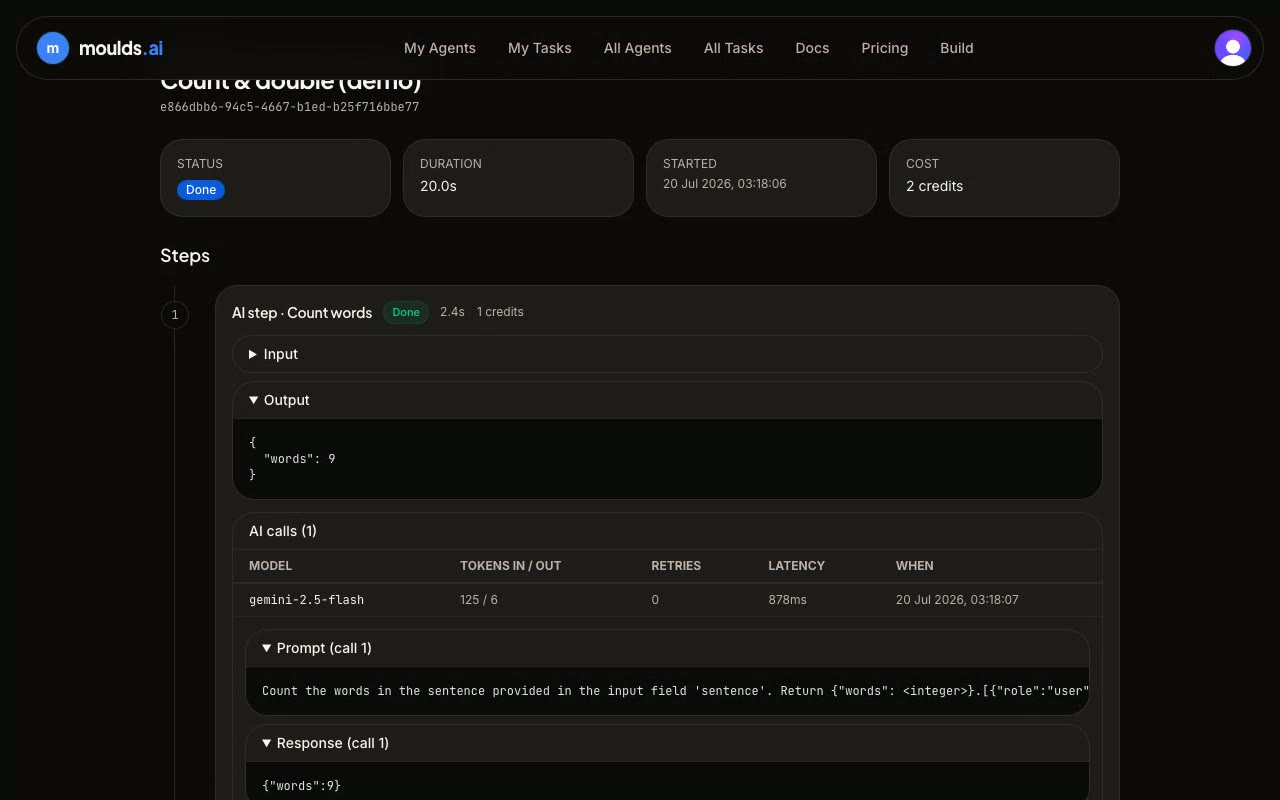This screenshot has width=1280, height=800.
Task: Click the 03:18:07 when cell
Action: [x=957, y=600]
